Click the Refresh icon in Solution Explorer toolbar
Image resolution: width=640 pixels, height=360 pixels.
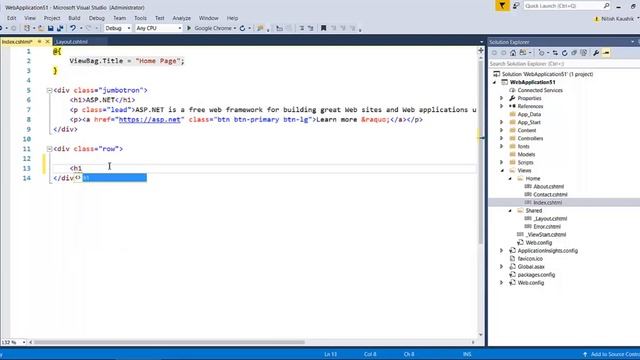click(x=564, y=53)
